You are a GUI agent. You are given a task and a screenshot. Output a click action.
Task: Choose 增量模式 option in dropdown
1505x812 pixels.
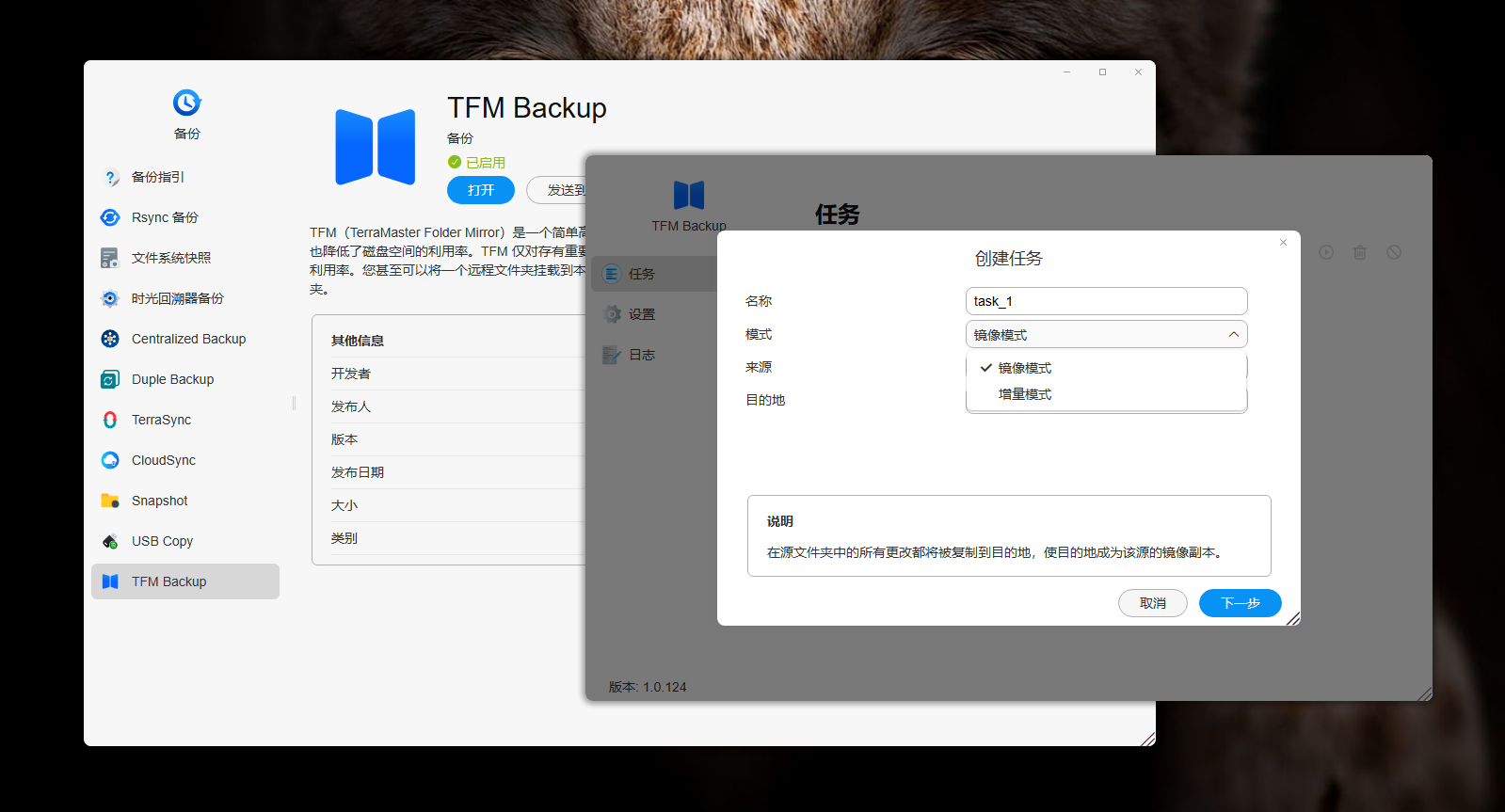(x=1106, y=394)
